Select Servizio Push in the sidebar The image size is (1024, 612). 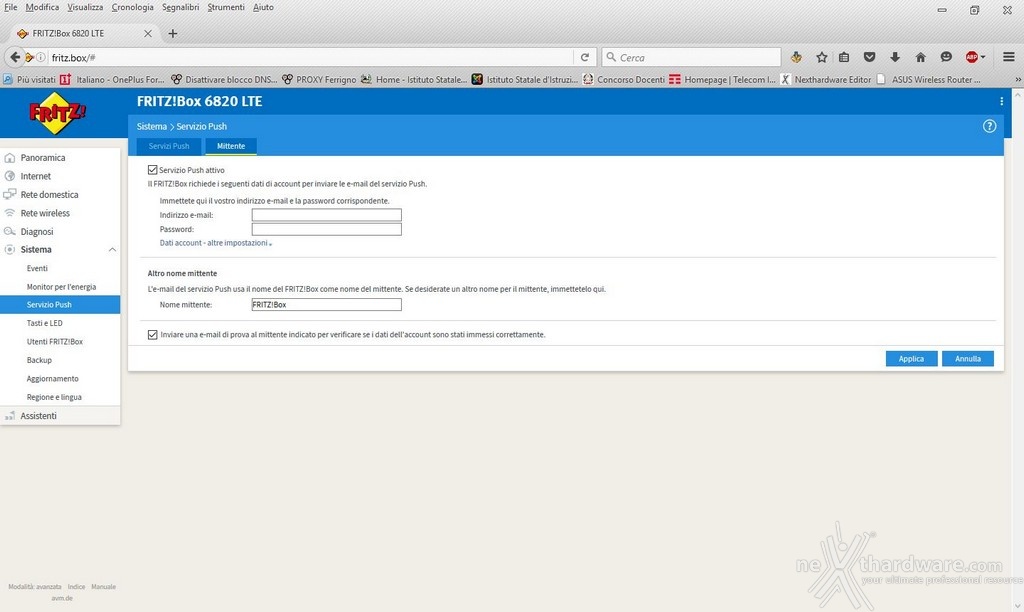point(60,304)
